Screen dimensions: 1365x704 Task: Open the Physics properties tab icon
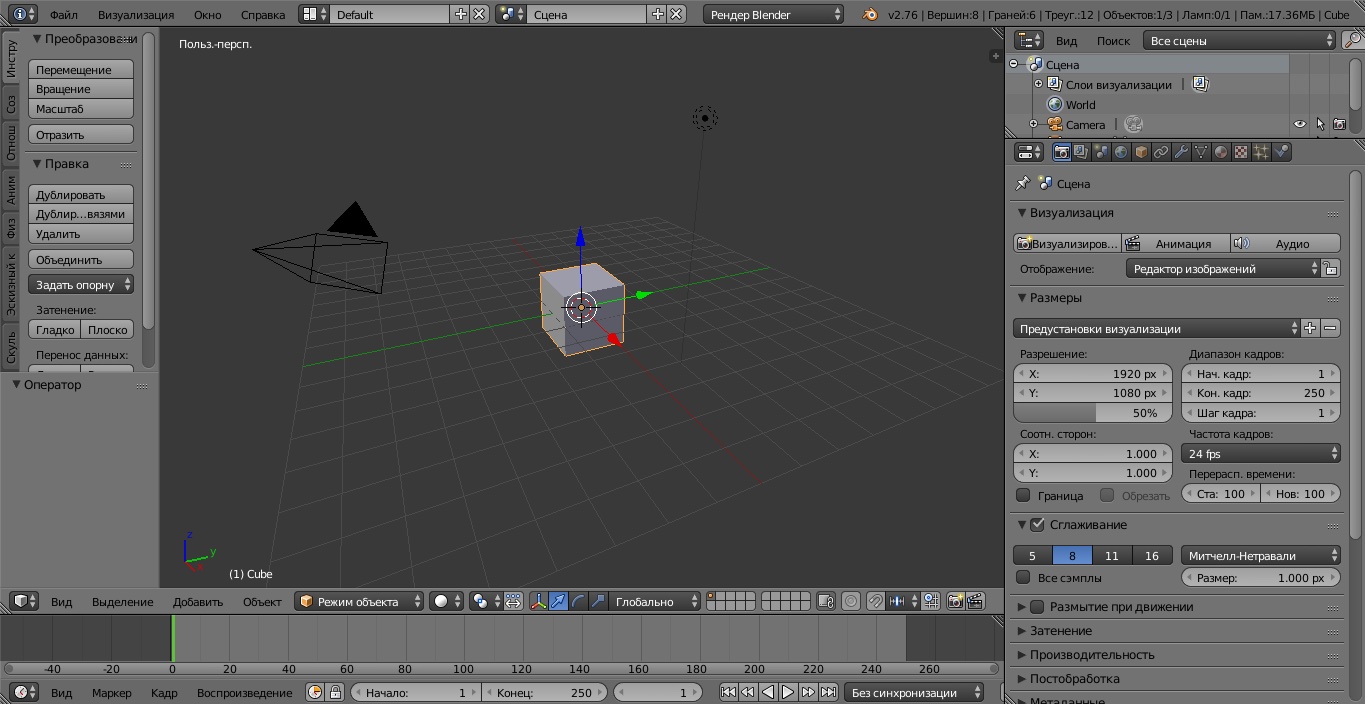[1281, 152]
